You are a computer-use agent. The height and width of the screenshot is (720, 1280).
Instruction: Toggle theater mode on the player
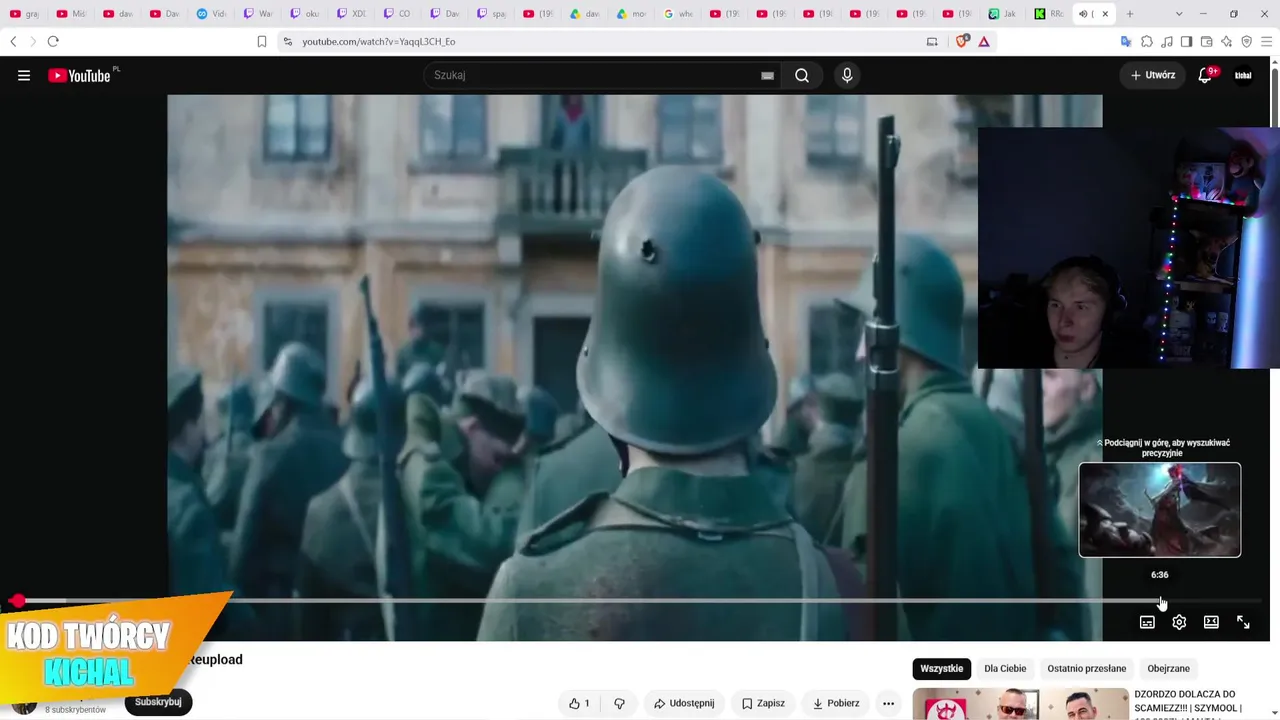coord(1211,622)
